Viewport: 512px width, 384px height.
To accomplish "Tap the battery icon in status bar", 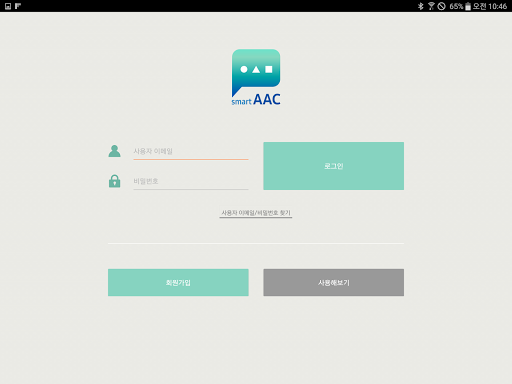I will point(468,6).
